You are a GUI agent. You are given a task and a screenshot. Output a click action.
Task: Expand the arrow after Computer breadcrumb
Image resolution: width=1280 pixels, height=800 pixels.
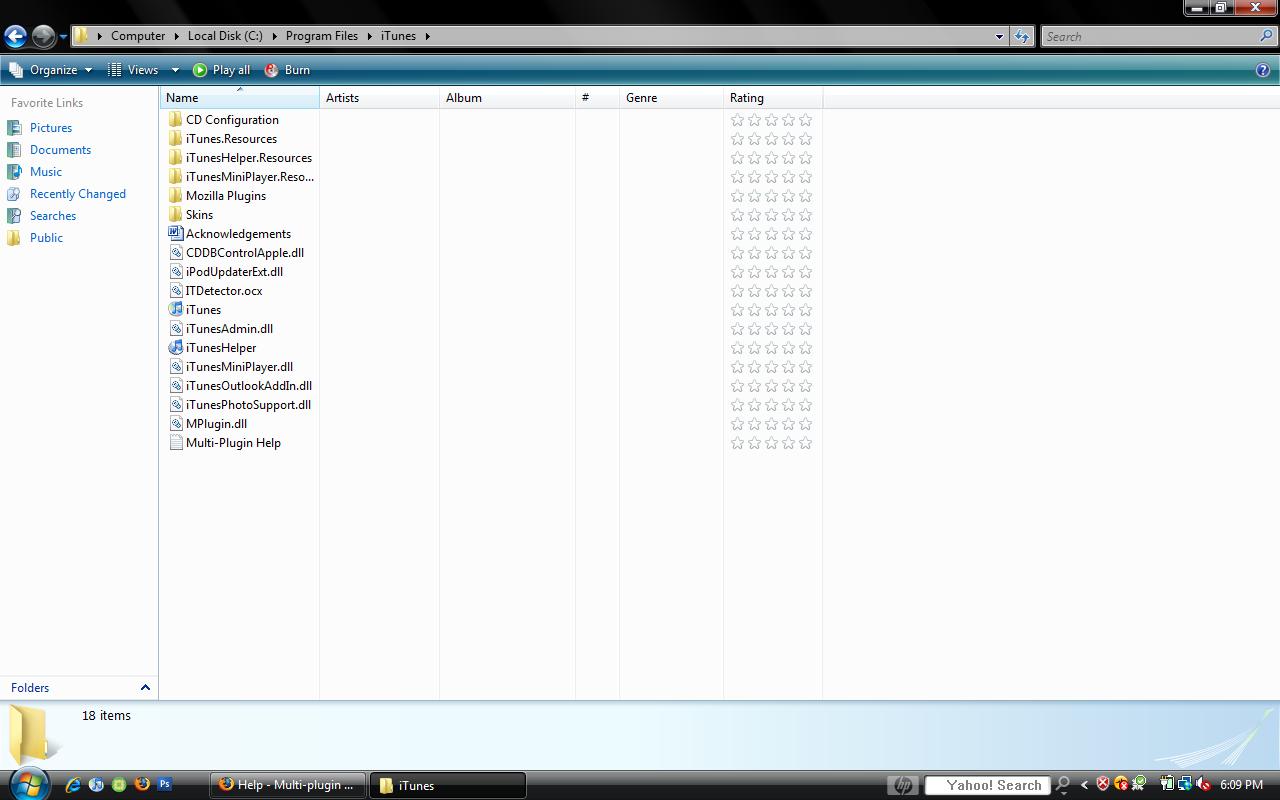point(176,36)
